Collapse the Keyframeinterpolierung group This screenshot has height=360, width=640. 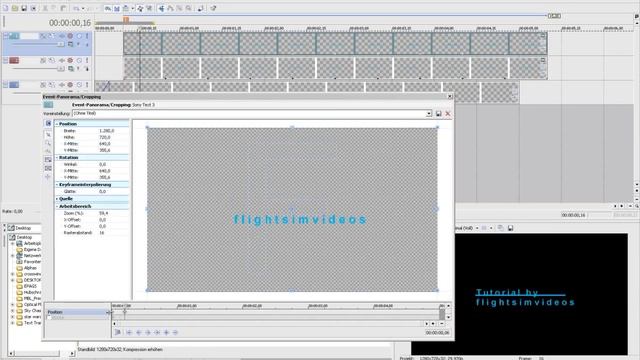[57, 185]
